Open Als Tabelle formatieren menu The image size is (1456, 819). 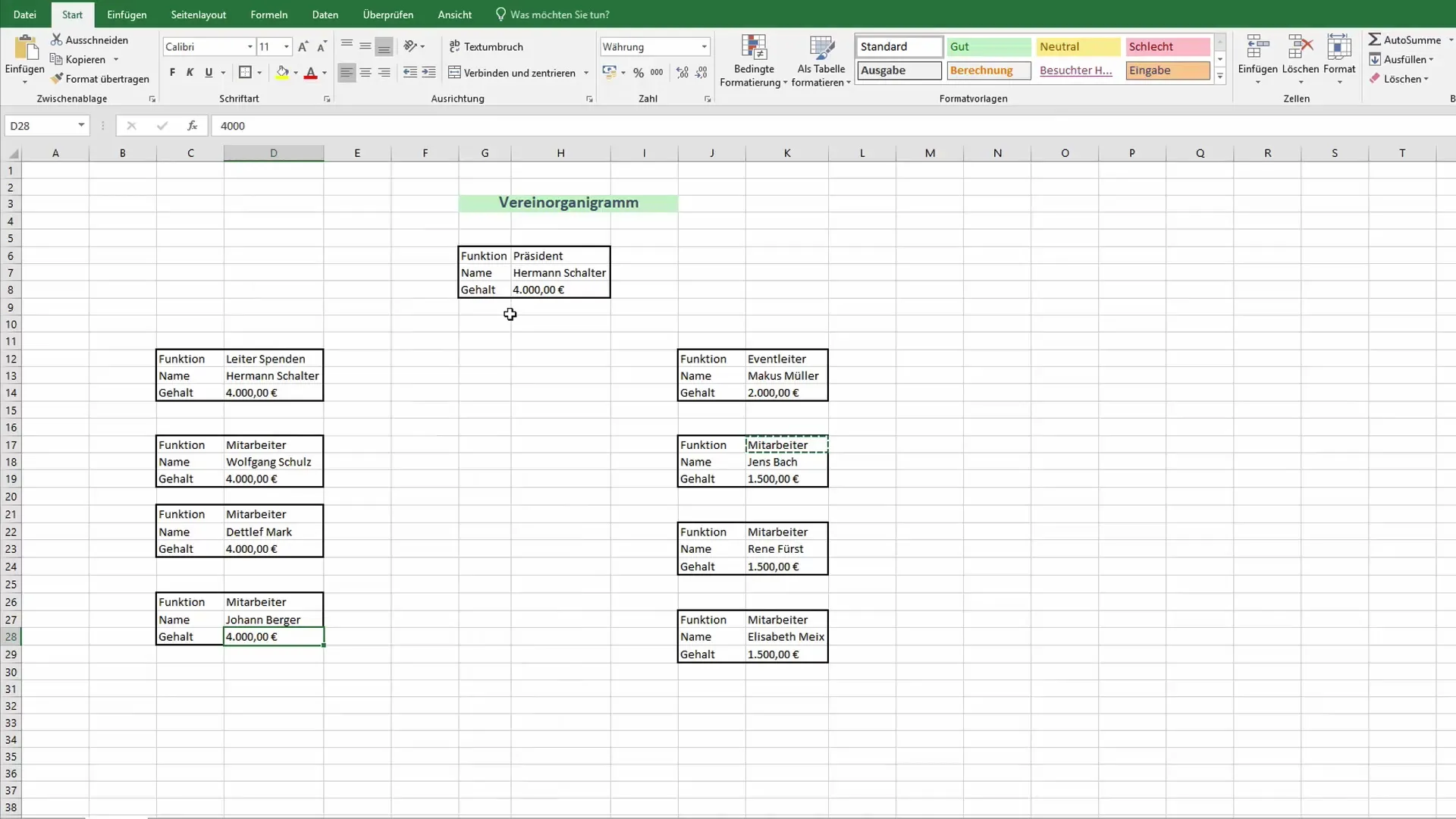pos(821,61)
